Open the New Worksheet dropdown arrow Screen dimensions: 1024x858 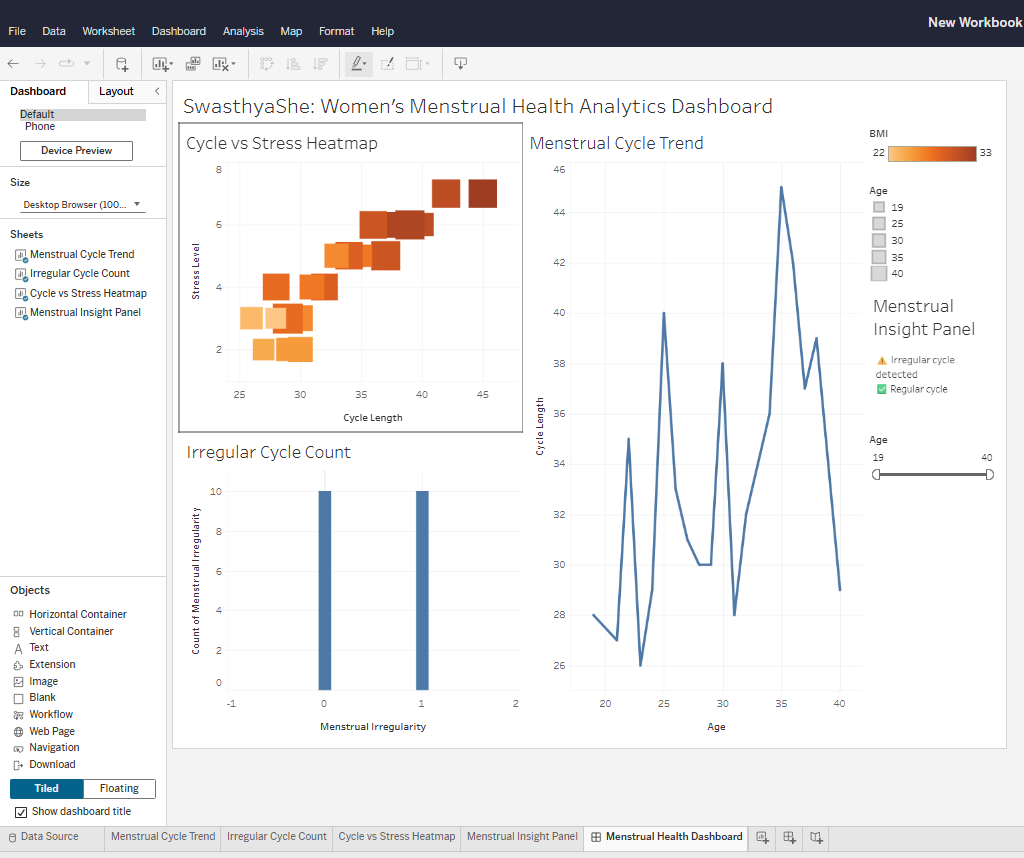click(171, 64)
